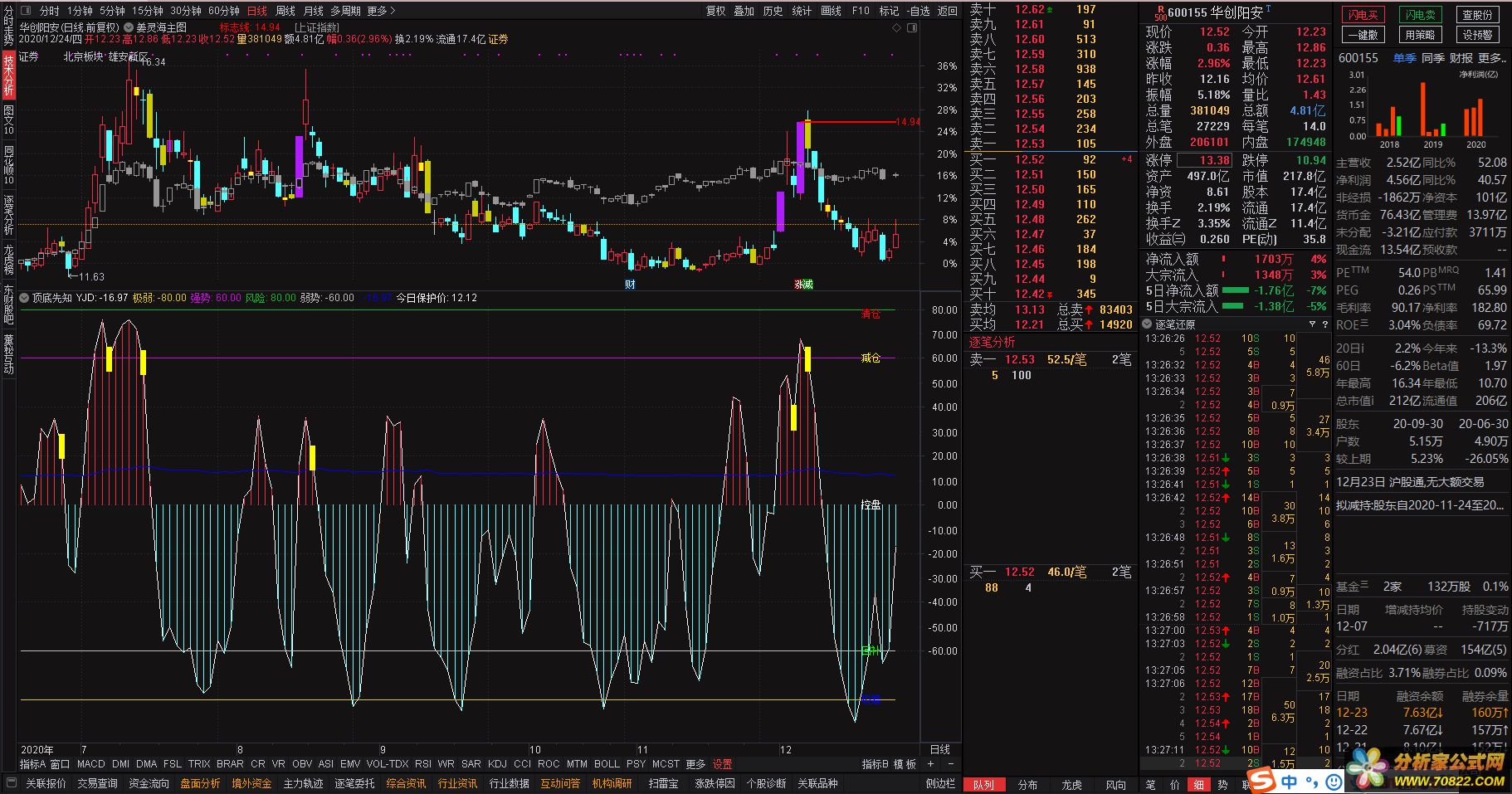Image resolution: width=1512 pixels, height=794 pixels.
Task: Click the 财 marker on the price chart
Action: (x=631, y=285)
